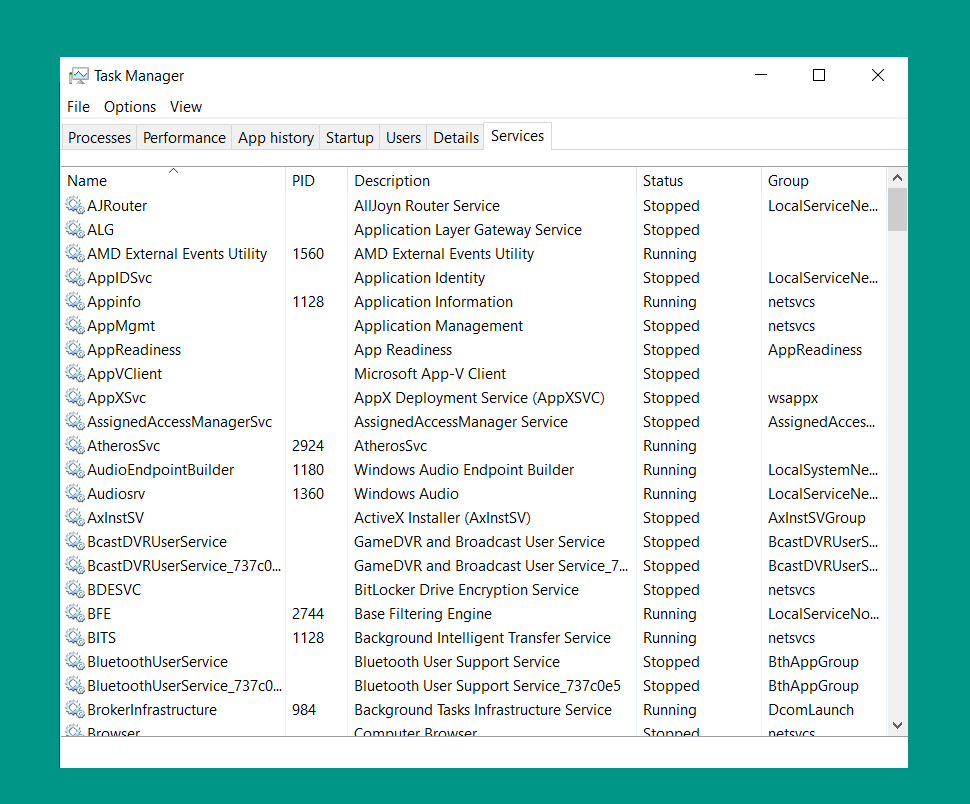
Task: Open the View menu
Action: 186,107
